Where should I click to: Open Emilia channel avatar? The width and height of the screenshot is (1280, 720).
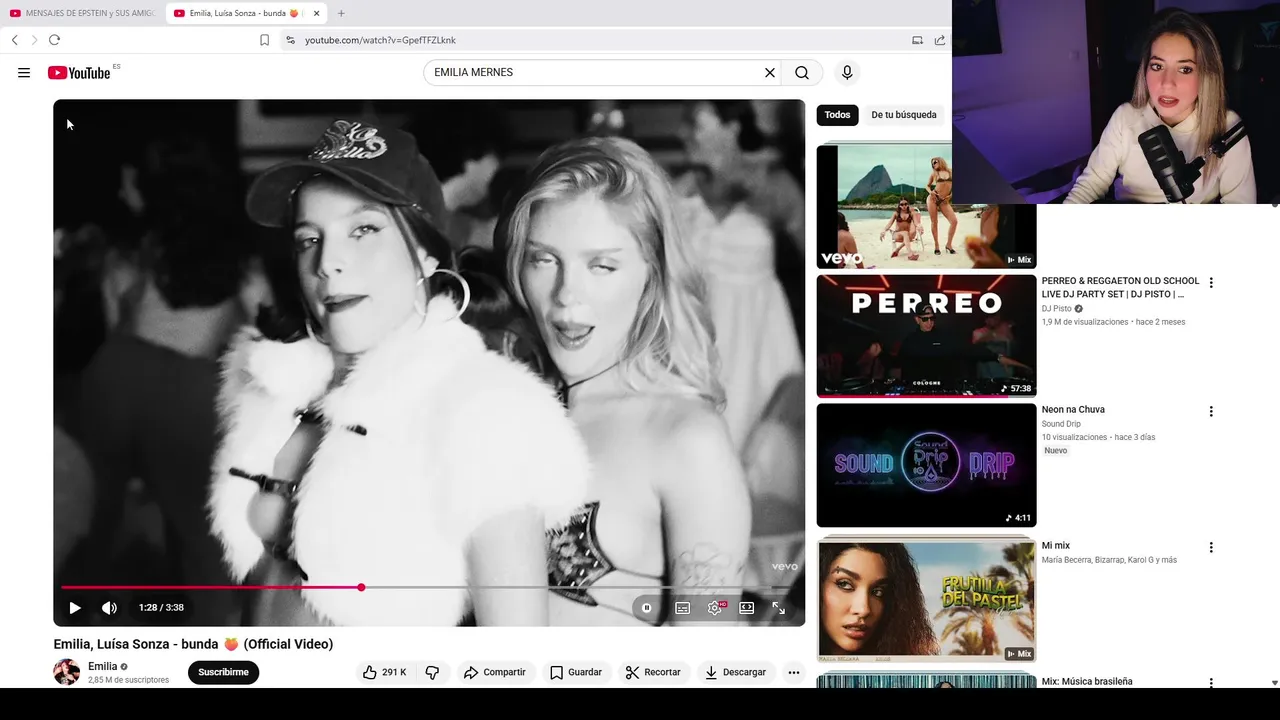(67, 672)
